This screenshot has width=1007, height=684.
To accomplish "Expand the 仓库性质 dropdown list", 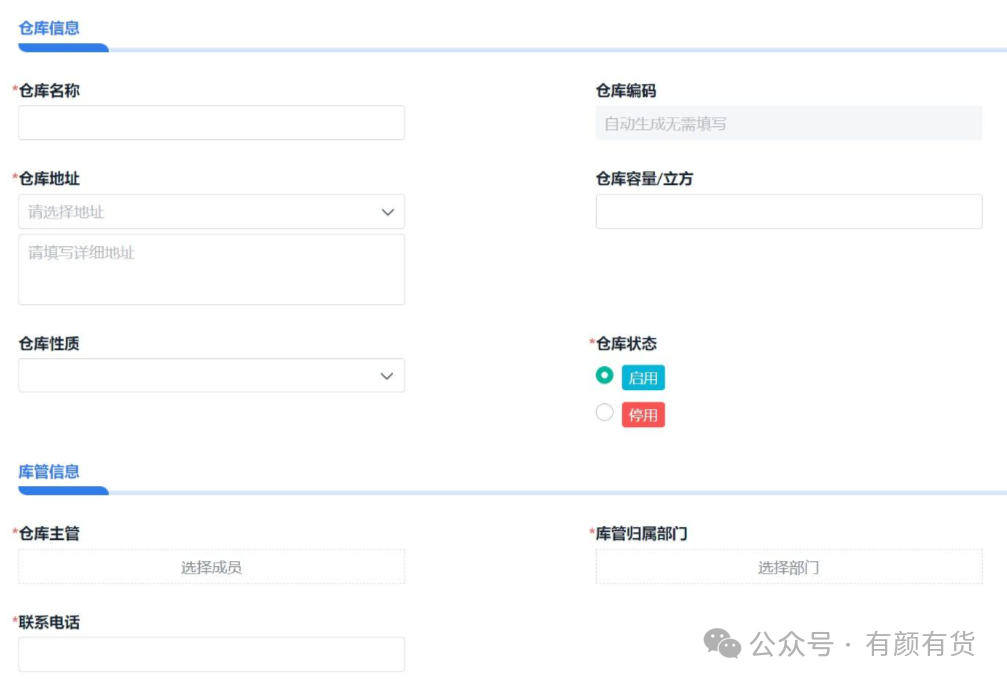I will pos(200,376).
